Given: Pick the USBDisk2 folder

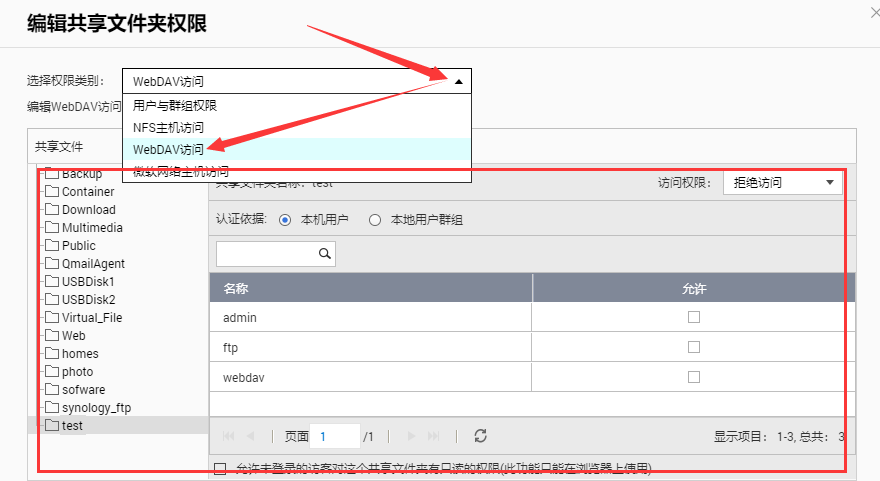Looking at the screenshot, I should (x=89, y=300).
